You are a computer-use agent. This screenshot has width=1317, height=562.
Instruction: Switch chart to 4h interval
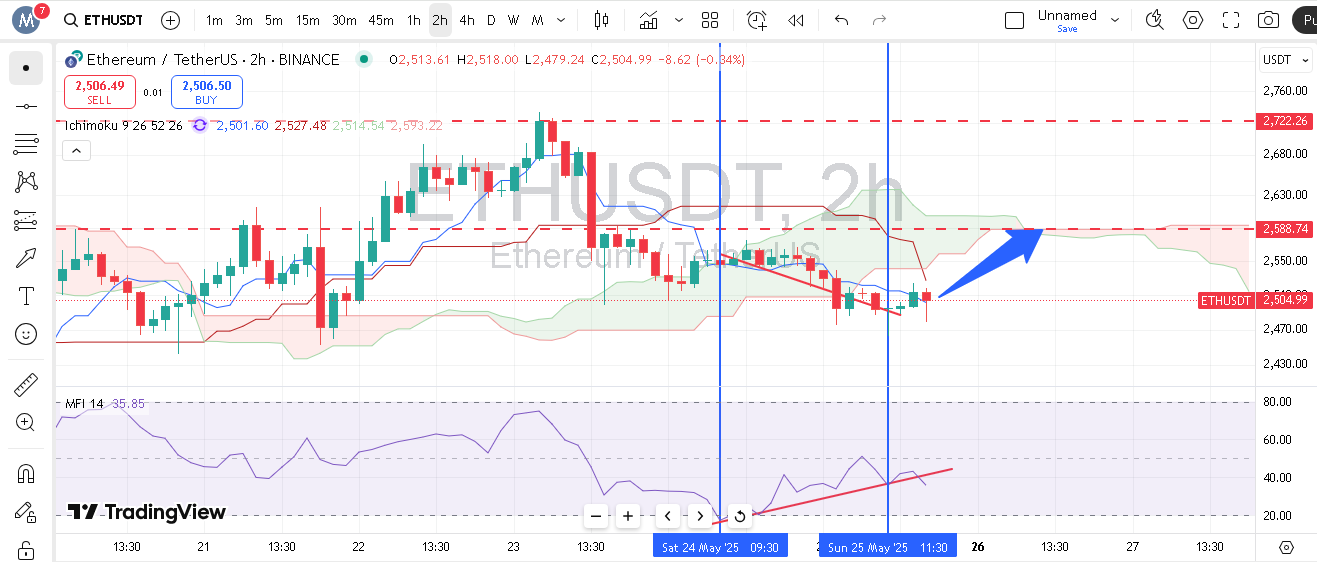(467, 20)
